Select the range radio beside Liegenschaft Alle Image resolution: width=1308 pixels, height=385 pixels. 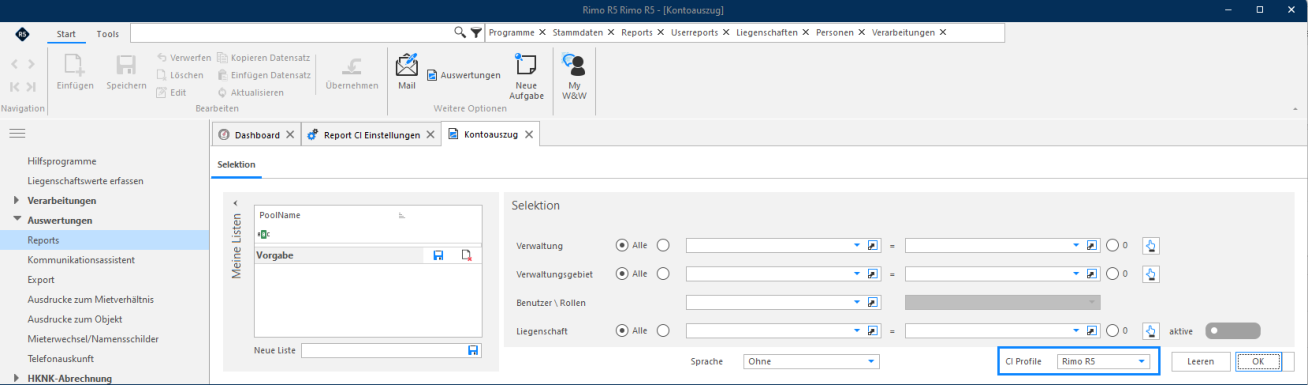pos(662,330)
